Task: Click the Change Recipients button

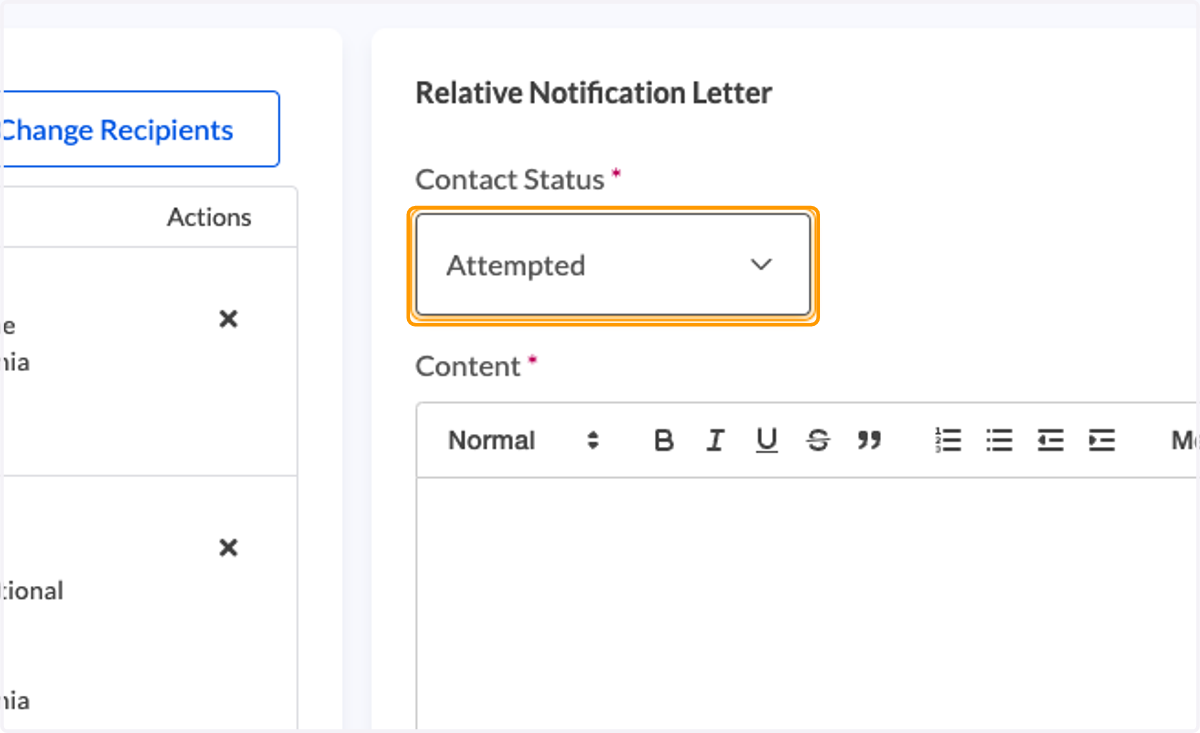Action: (139, 130)
